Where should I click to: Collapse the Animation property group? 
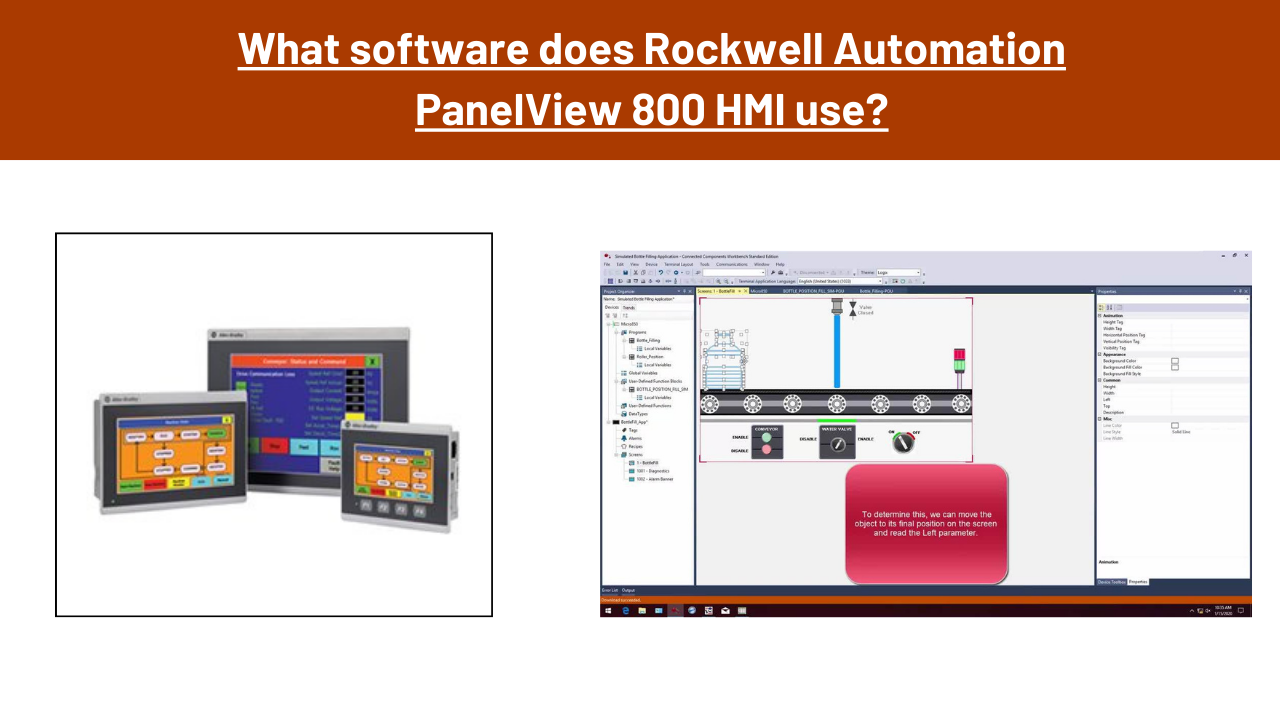coord(1099,316)
